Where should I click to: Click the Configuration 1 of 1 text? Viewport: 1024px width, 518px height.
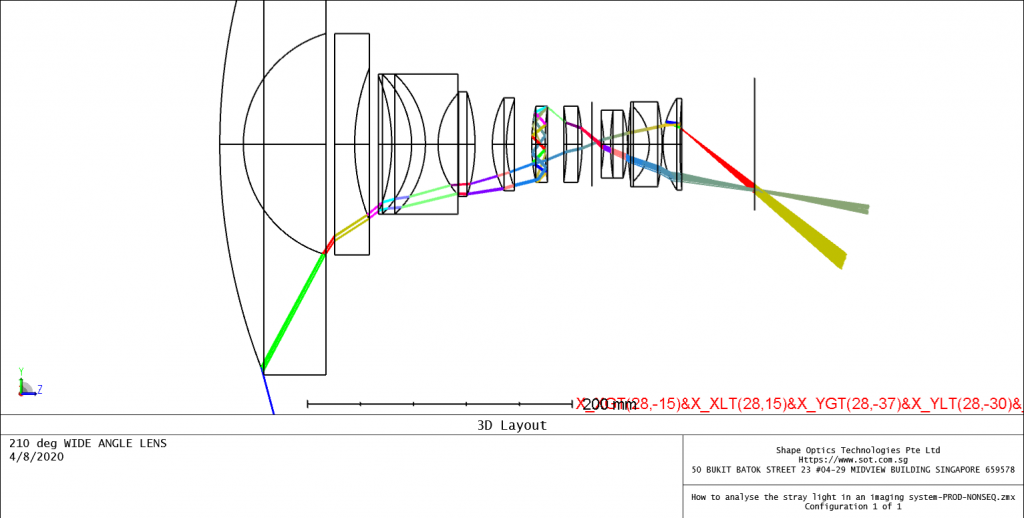click(852, 506)
